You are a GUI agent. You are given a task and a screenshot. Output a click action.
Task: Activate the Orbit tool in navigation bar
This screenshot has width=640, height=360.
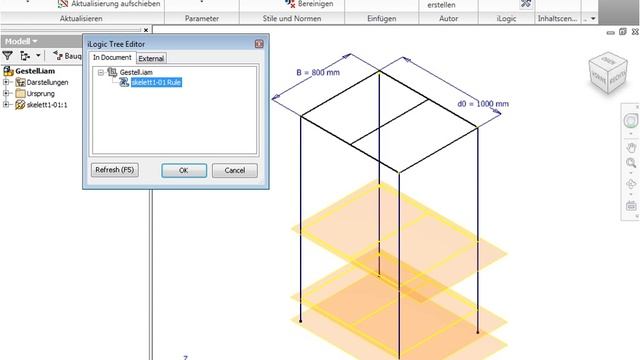[x=631, y=184]
